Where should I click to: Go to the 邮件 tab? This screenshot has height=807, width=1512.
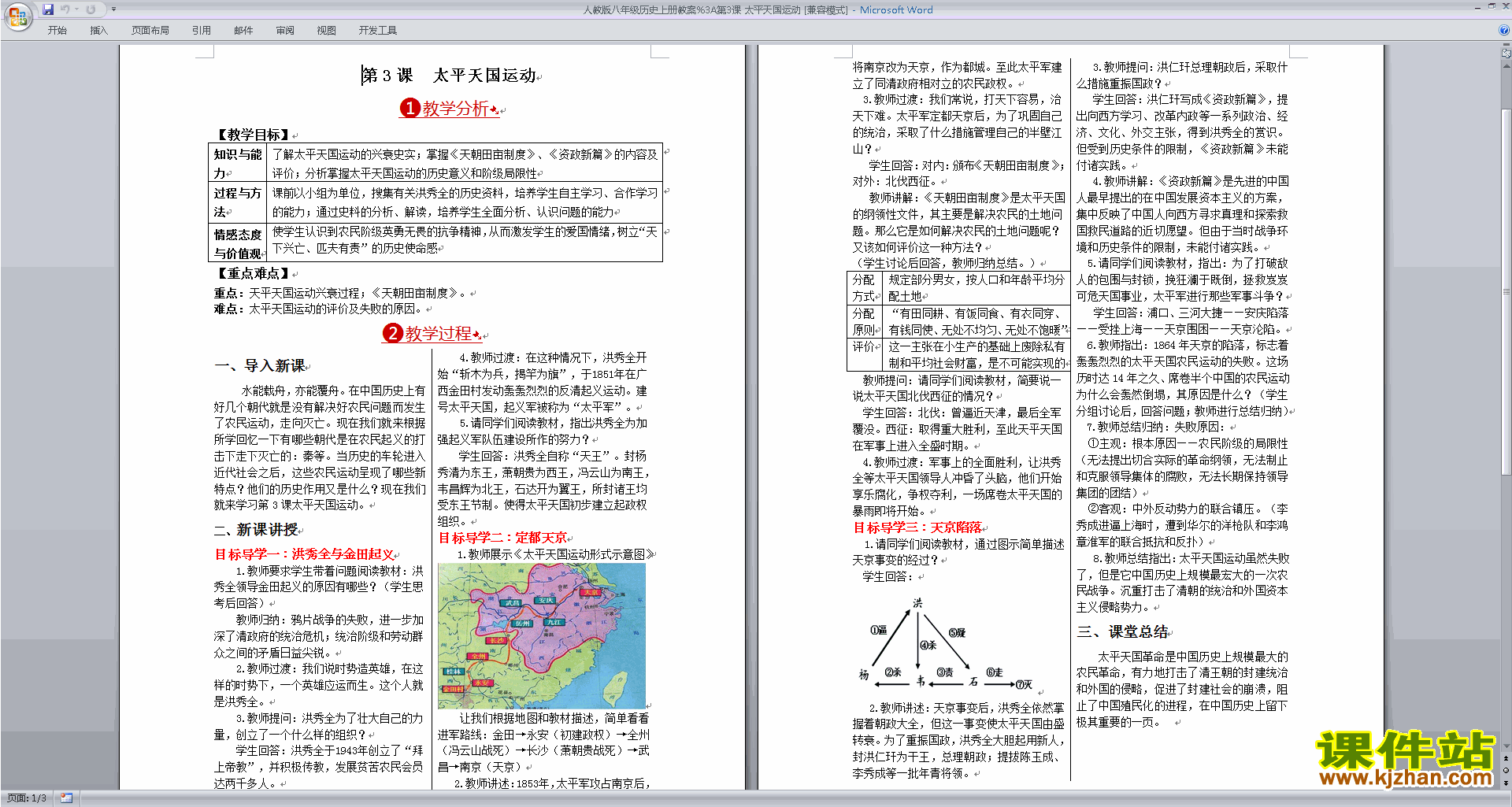click(243, 31)
